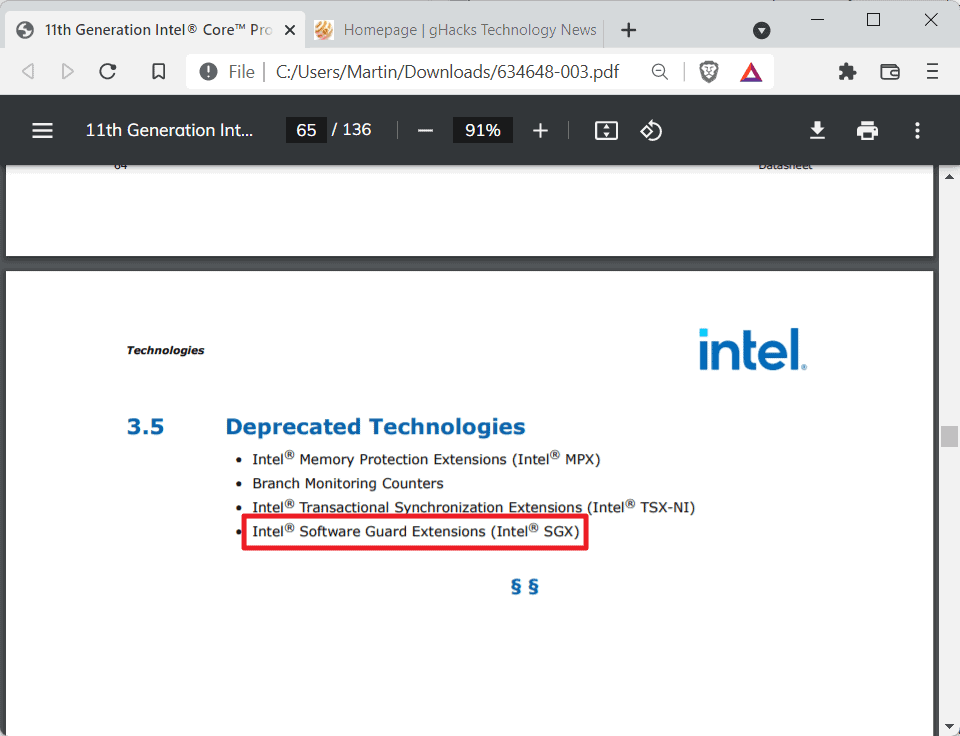Toggle fit-to-page view mode

coord(605,130)
